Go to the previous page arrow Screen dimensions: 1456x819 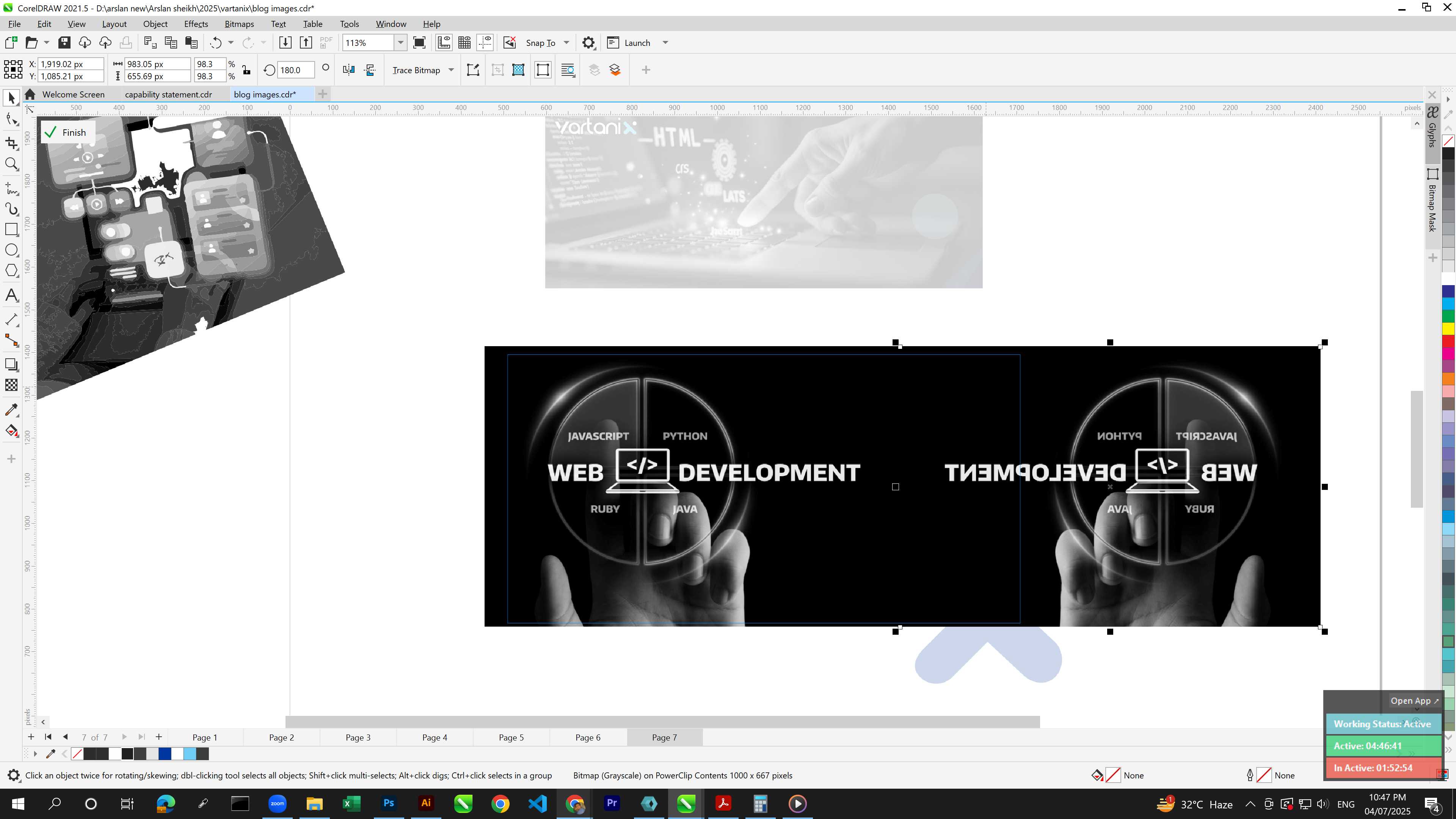coord(66,737)
